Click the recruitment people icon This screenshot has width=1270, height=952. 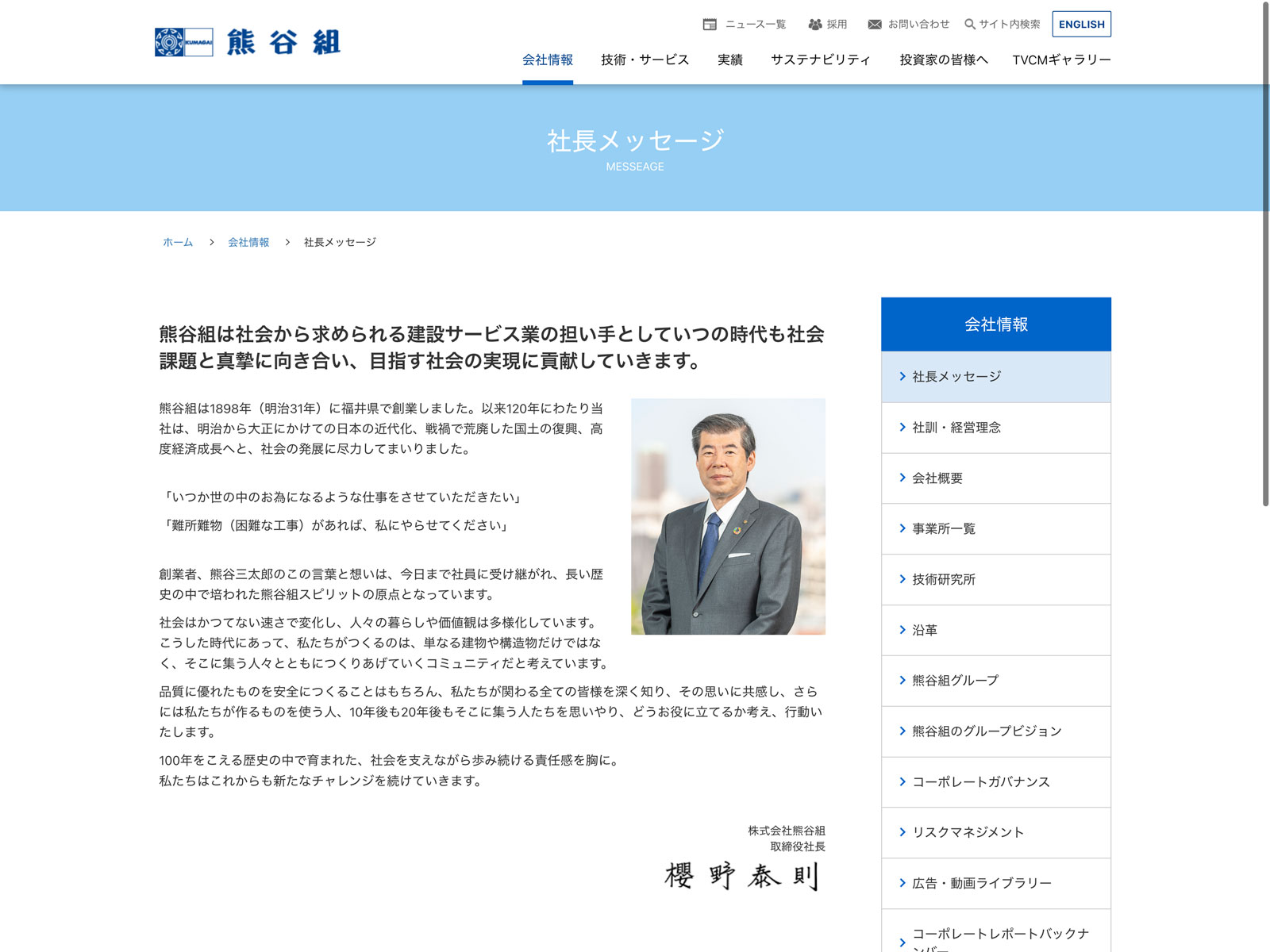point(814,25)
